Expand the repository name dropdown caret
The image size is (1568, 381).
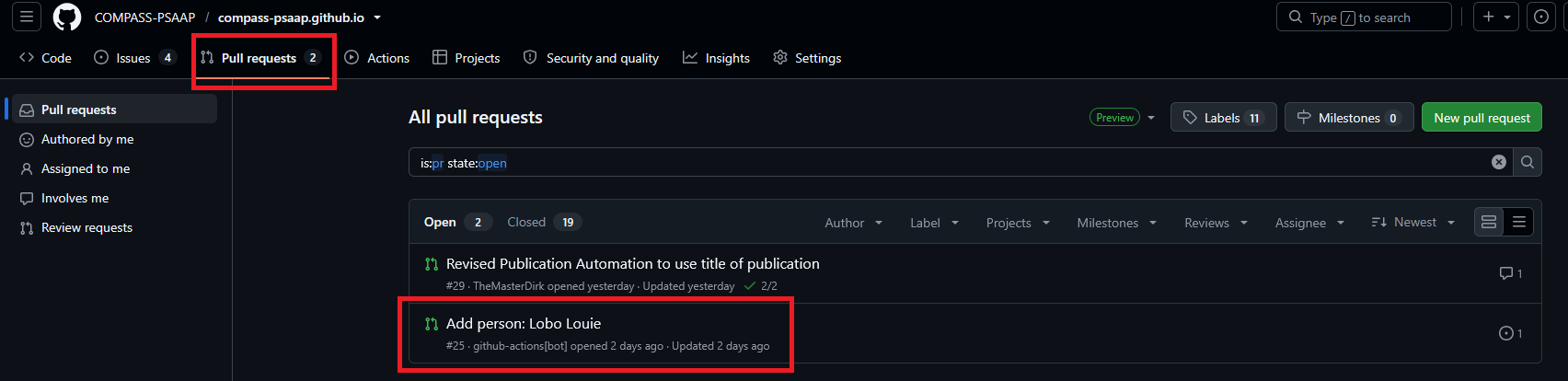coord(377,17)
